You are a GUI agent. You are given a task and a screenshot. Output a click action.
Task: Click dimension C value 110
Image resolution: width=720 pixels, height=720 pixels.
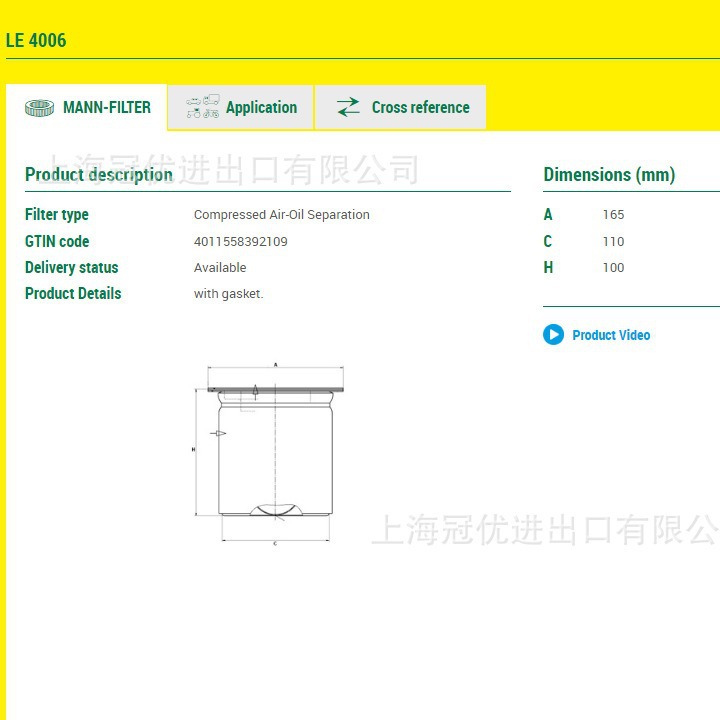point(613,242)
